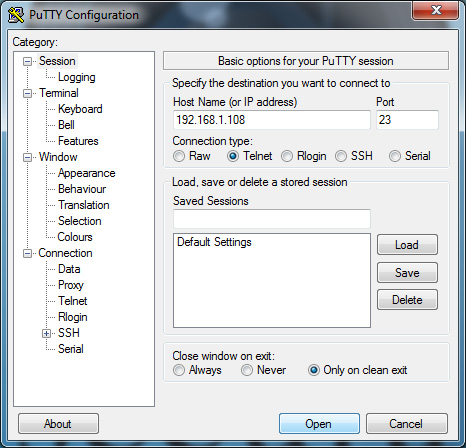The image size is (466, 448).
Task: Click the About button
Action: 58,424
